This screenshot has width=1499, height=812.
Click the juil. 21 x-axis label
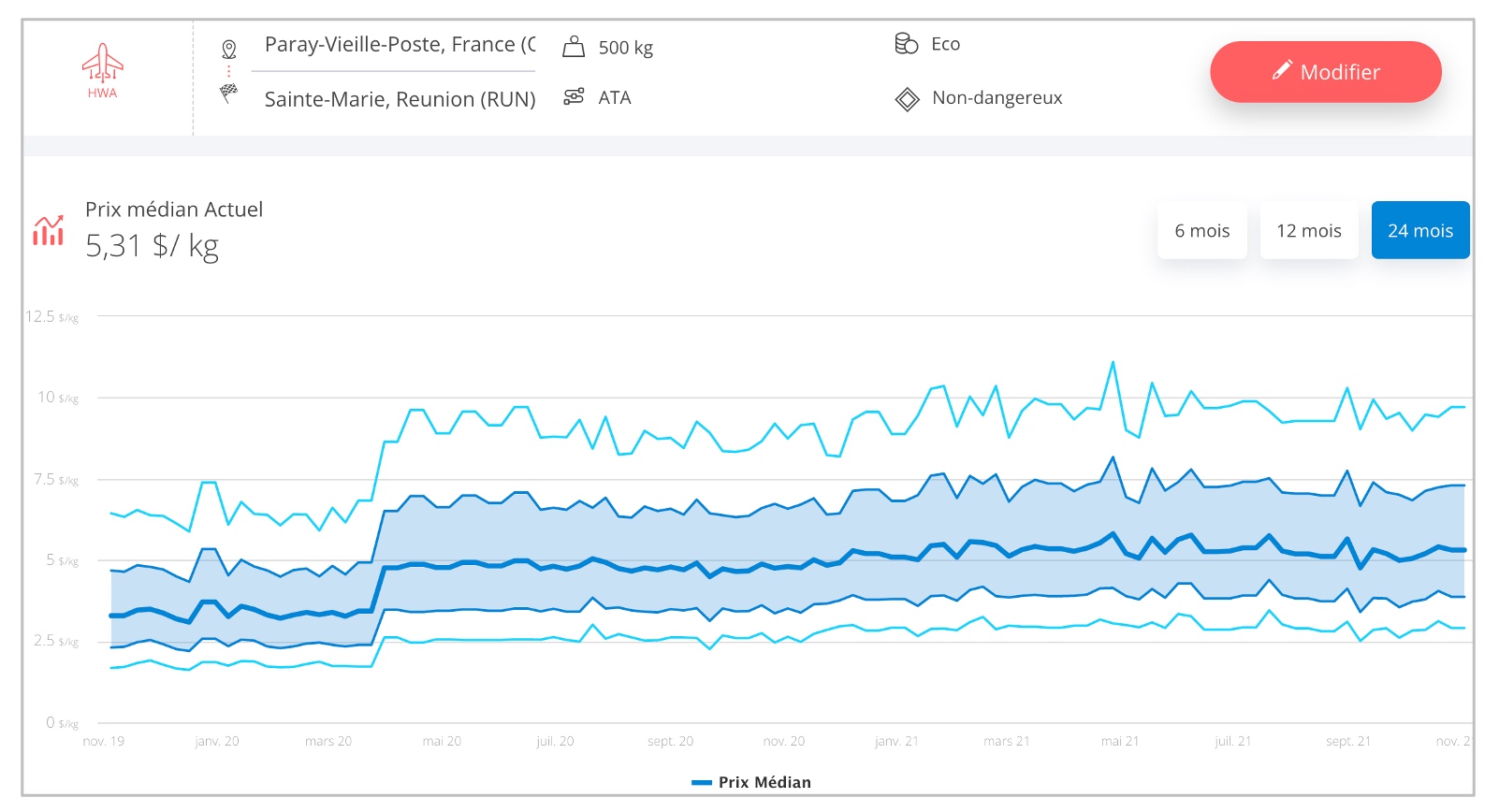1232,741
